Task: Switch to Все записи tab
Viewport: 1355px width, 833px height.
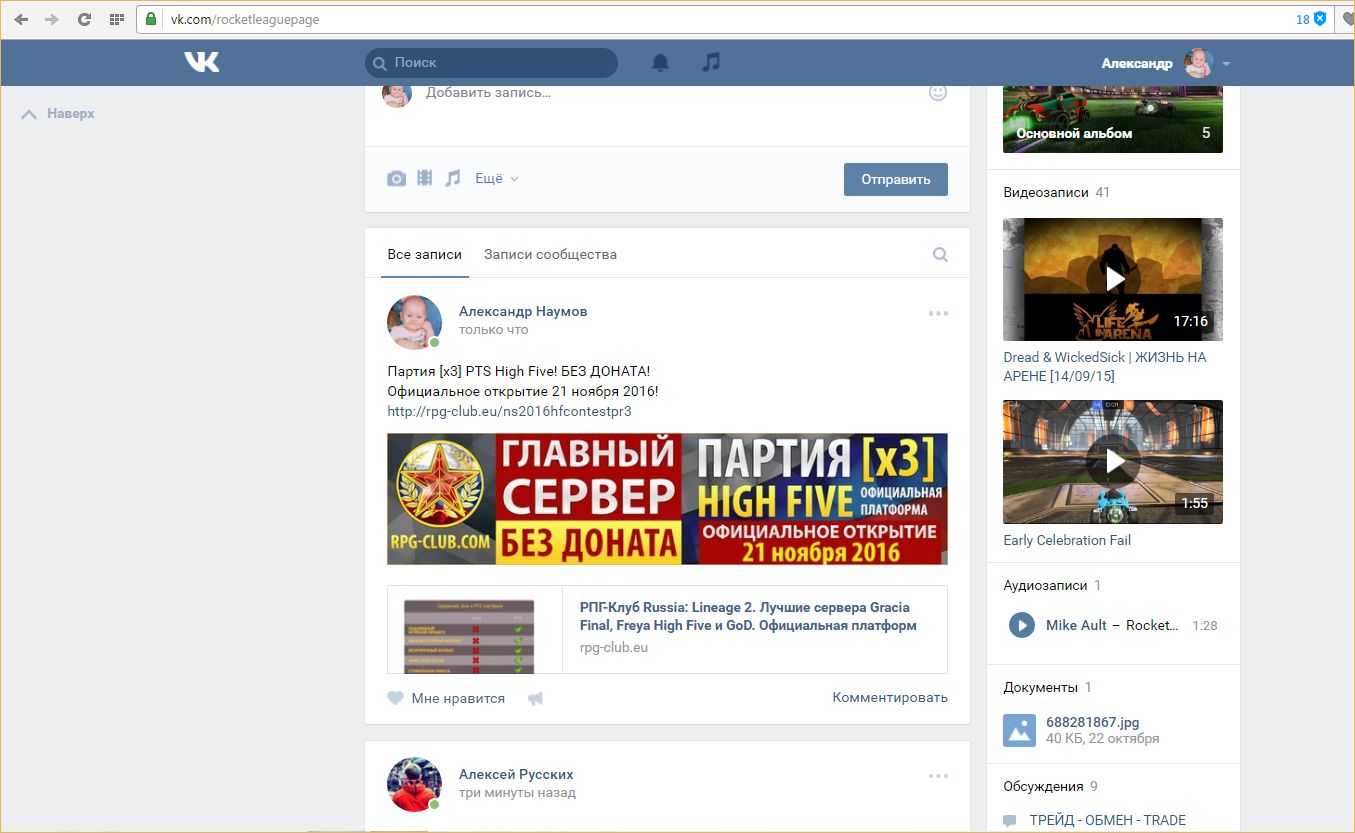Action: pyautogui.click(x=425, y=254)
